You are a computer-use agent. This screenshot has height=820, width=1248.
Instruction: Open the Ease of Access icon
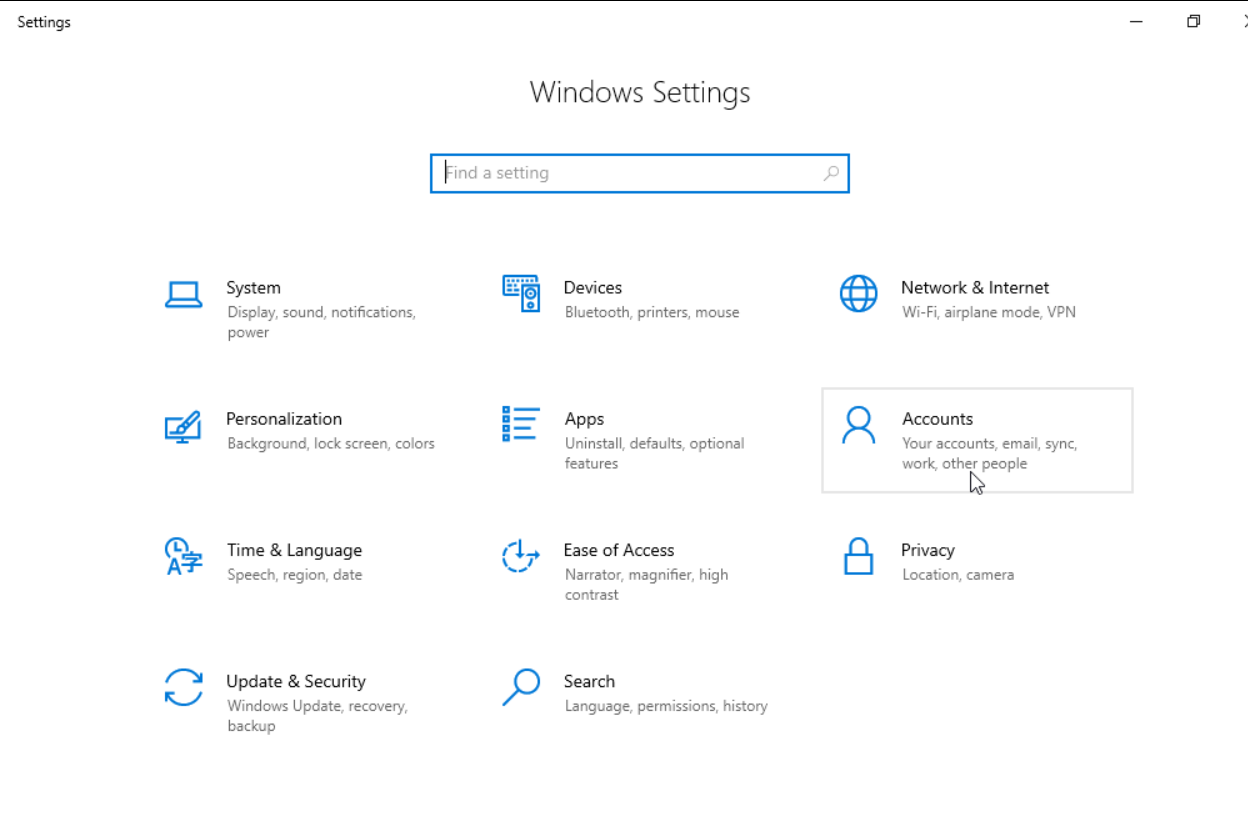[x=521, y=556]
